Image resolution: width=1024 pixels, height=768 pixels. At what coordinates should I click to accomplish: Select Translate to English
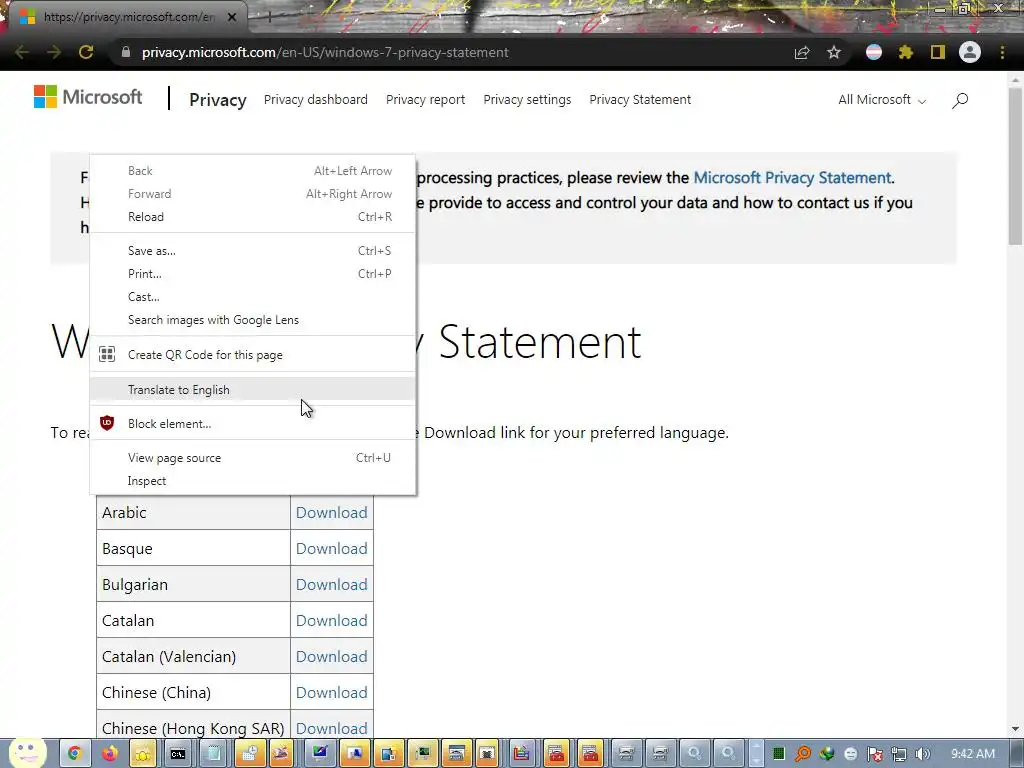[253, 389]
